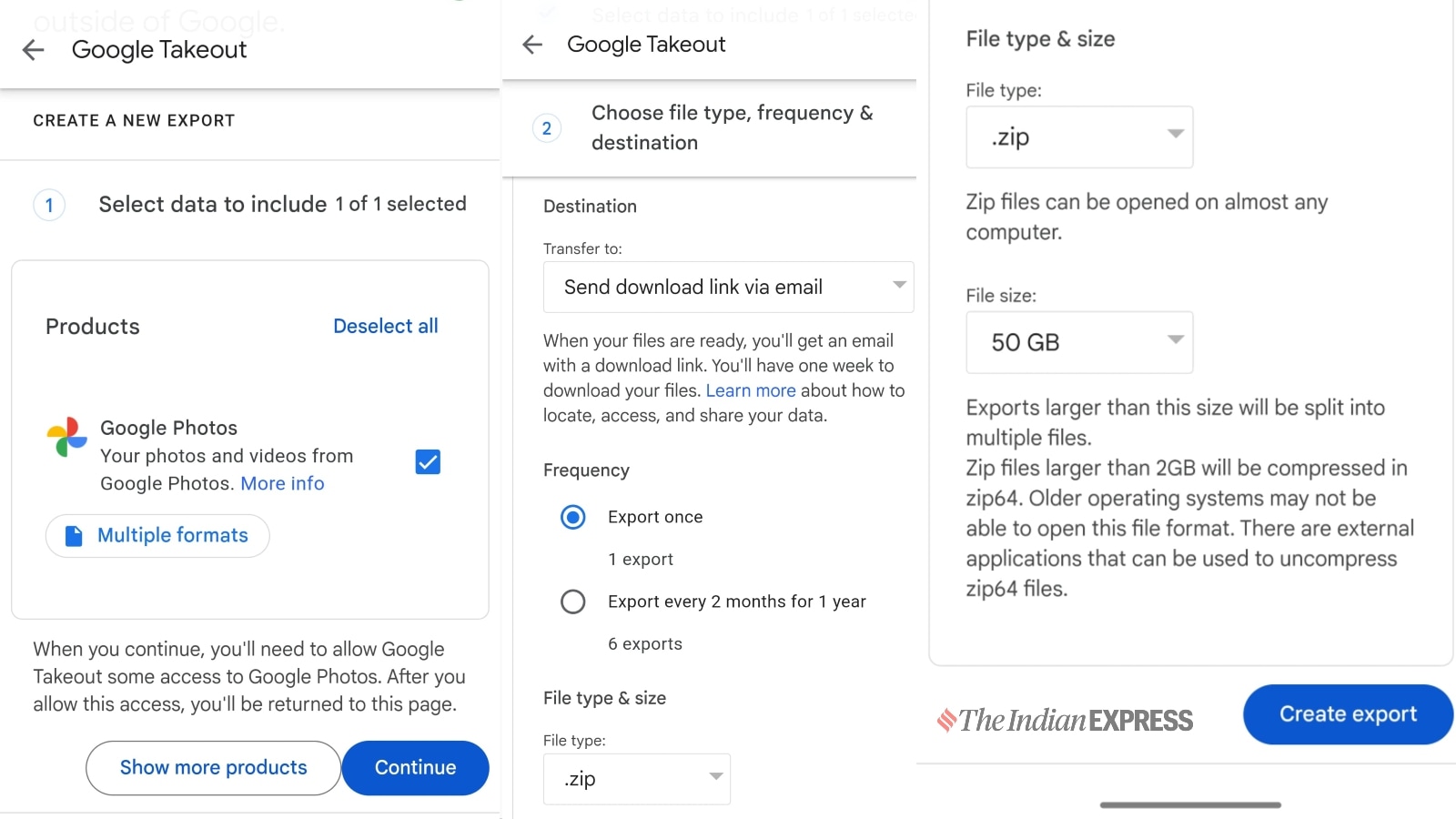Image resolution: width=1456 pixels, height=819 pixels.
Task: Click the CREATE A NEW EXPORT heading
Action: (x=134, y=120)
